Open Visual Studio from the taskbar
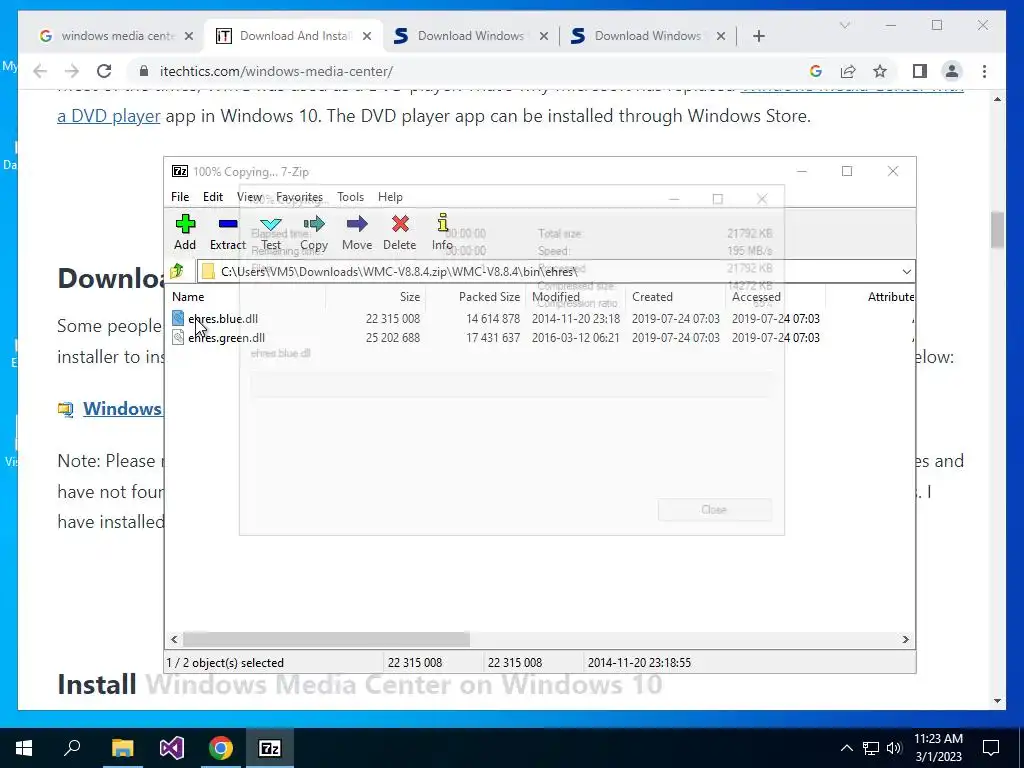Image resolution: width=1024 pixels, height=768 pixels. (172, 748)
